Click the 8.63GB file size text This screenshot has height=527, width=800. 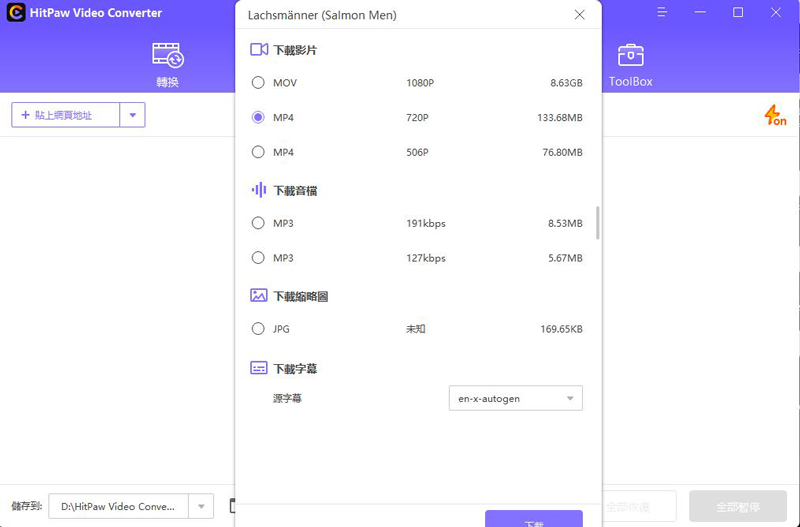(x=566, y=83)
